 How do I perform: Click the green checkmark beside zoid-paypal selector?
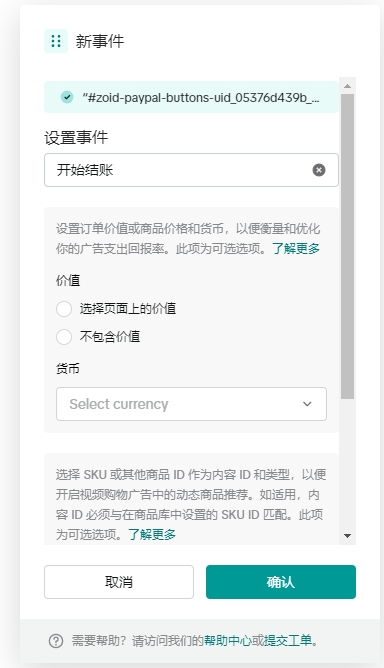(x=67, y=97)
